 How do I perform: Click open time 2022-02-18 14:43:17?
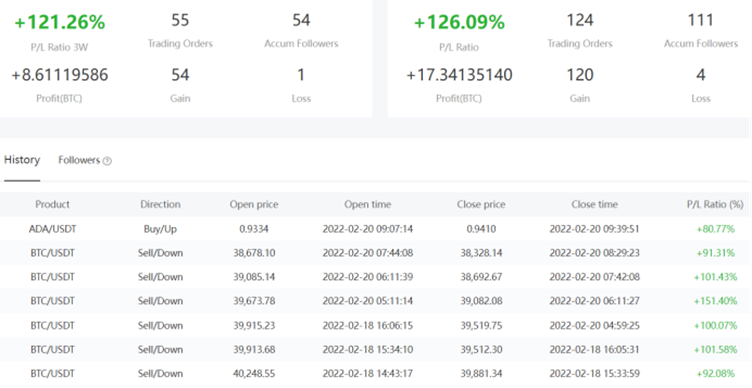click(367, 373)
